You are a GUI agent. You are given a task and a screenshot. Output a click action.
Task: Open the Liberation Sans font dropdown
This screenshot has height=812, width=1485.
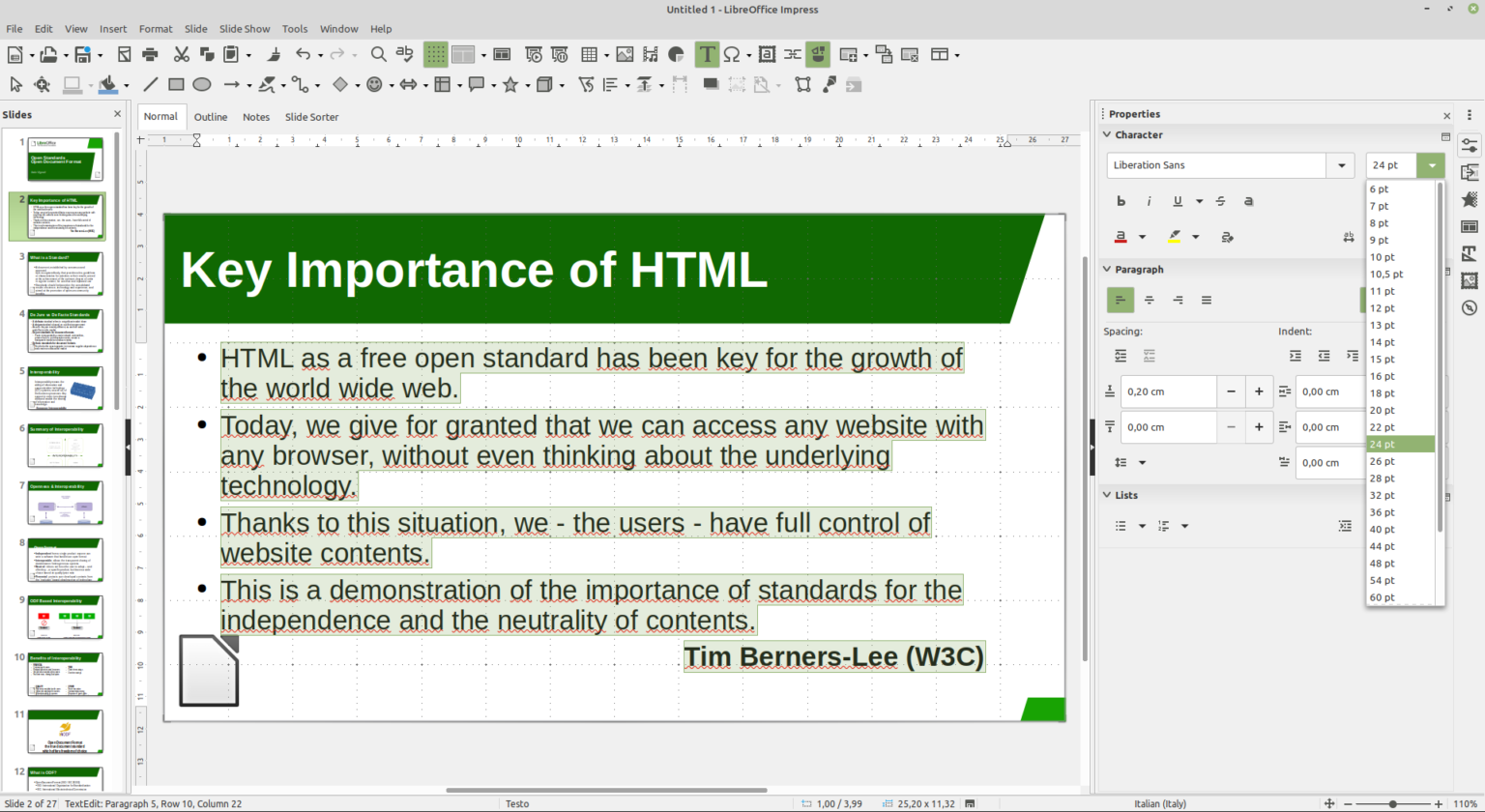pos(1341,164)
